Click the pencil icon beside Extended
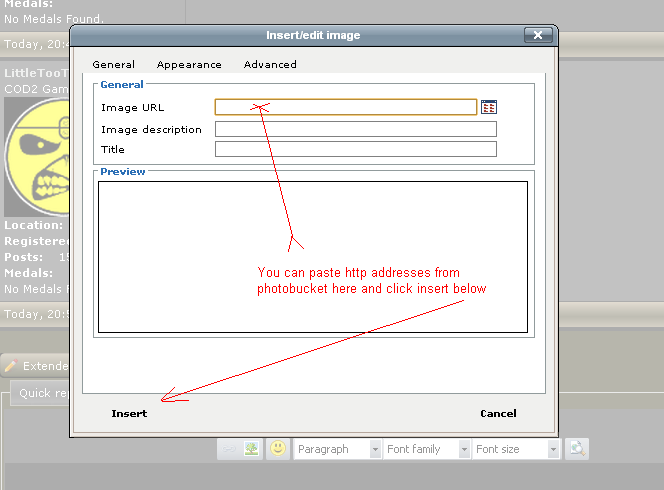Image resolution: width=664 pixels, height=490 pixels. coord(11,365)
